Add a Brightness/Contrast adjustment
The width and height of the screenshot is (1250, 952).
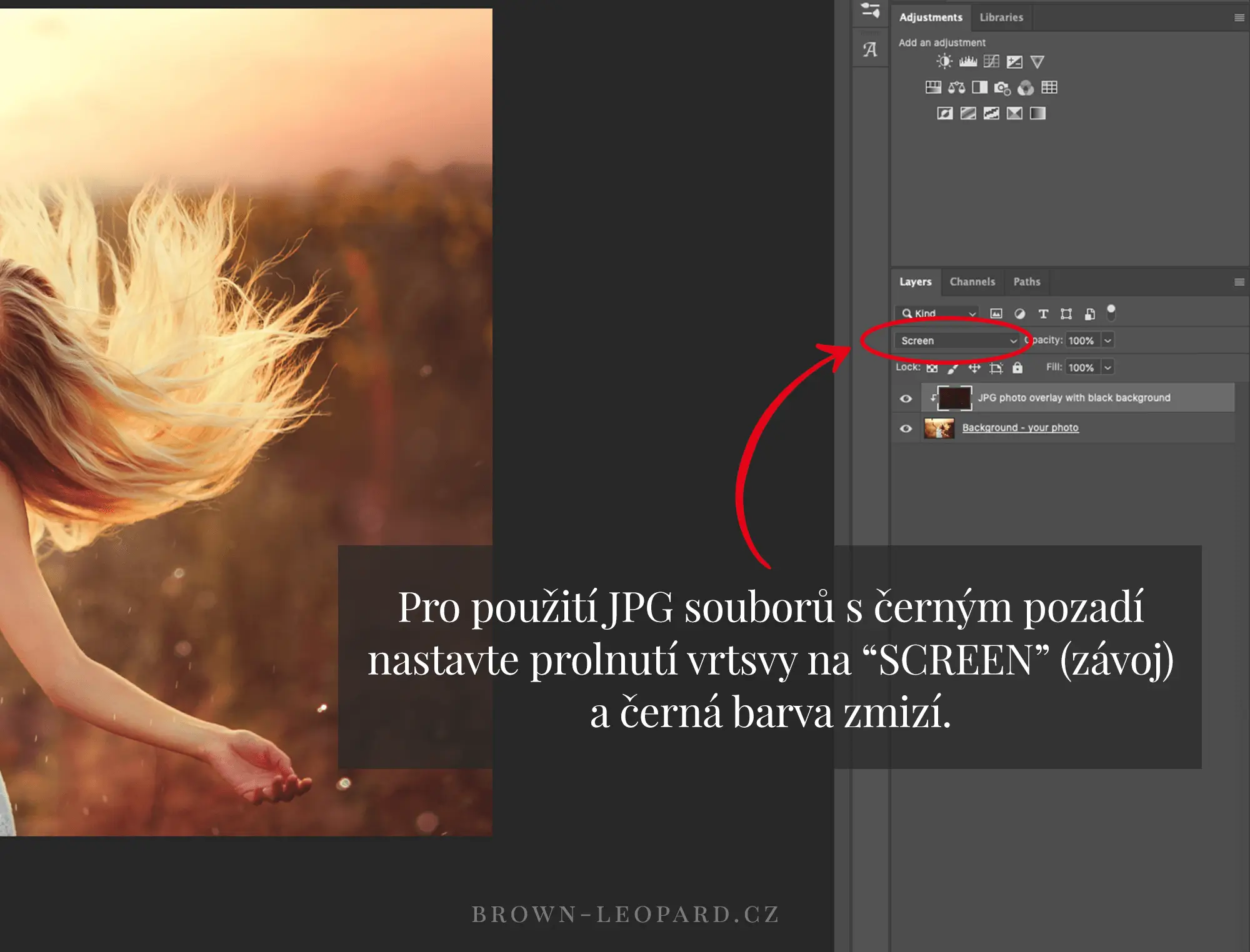tap(944, 61)
